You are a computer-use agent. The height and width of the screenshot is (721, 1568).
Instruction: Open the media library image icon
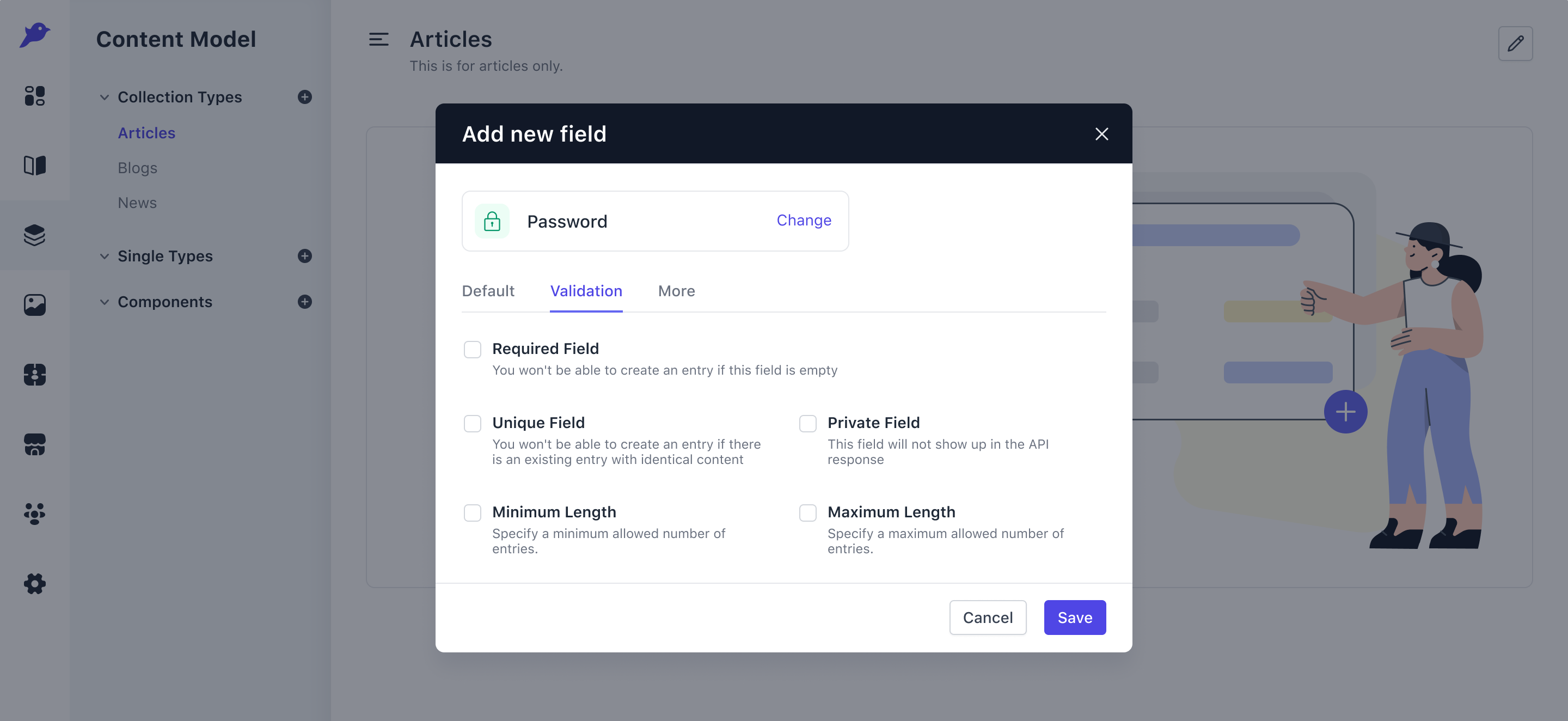35,304
